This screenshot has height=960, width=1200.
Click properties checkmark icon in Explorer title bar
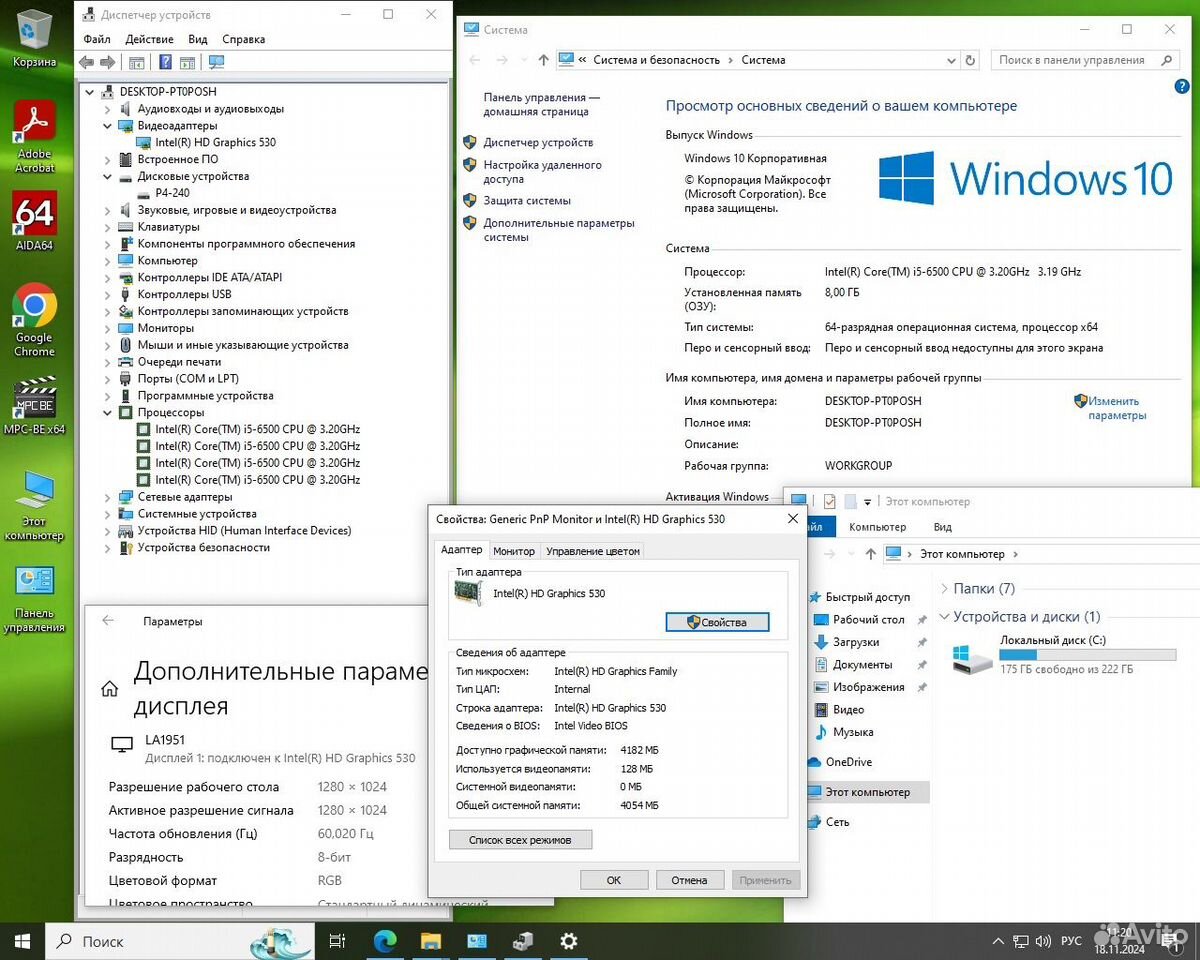tap(829, 502)
